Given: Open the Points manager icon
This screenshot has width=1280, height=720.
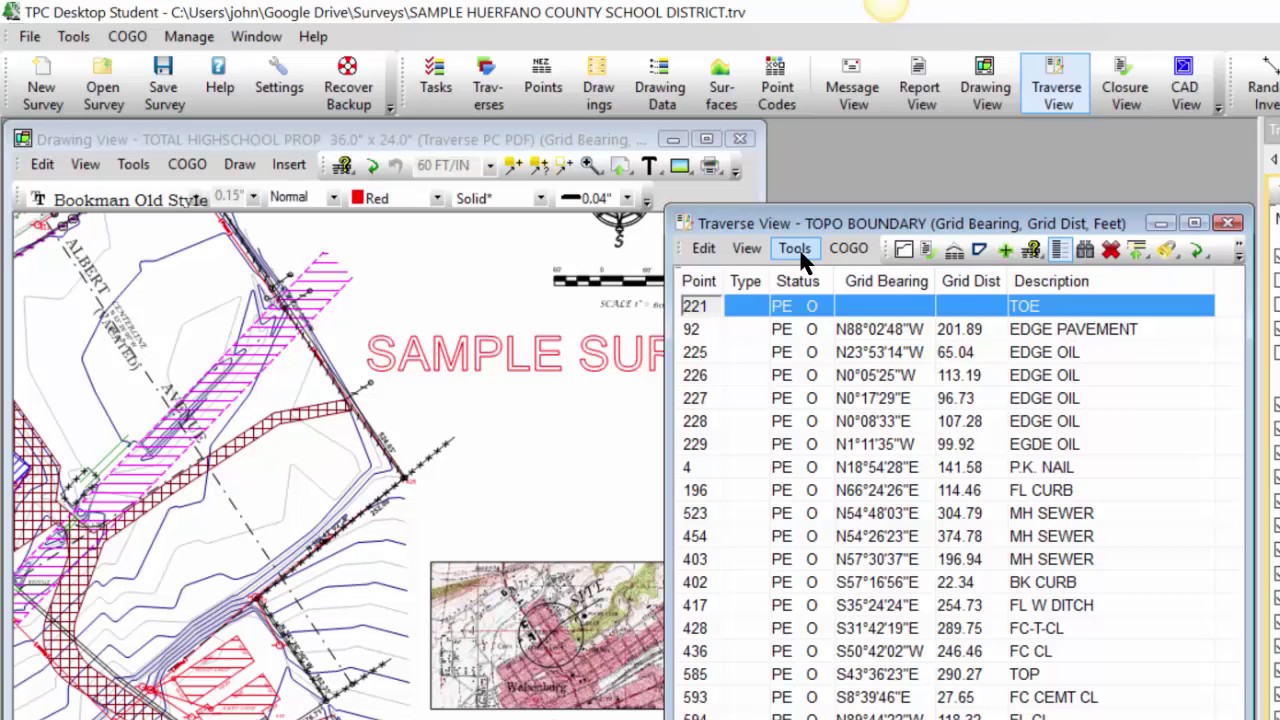Looking at the screenshot, I should pos(542,78).
